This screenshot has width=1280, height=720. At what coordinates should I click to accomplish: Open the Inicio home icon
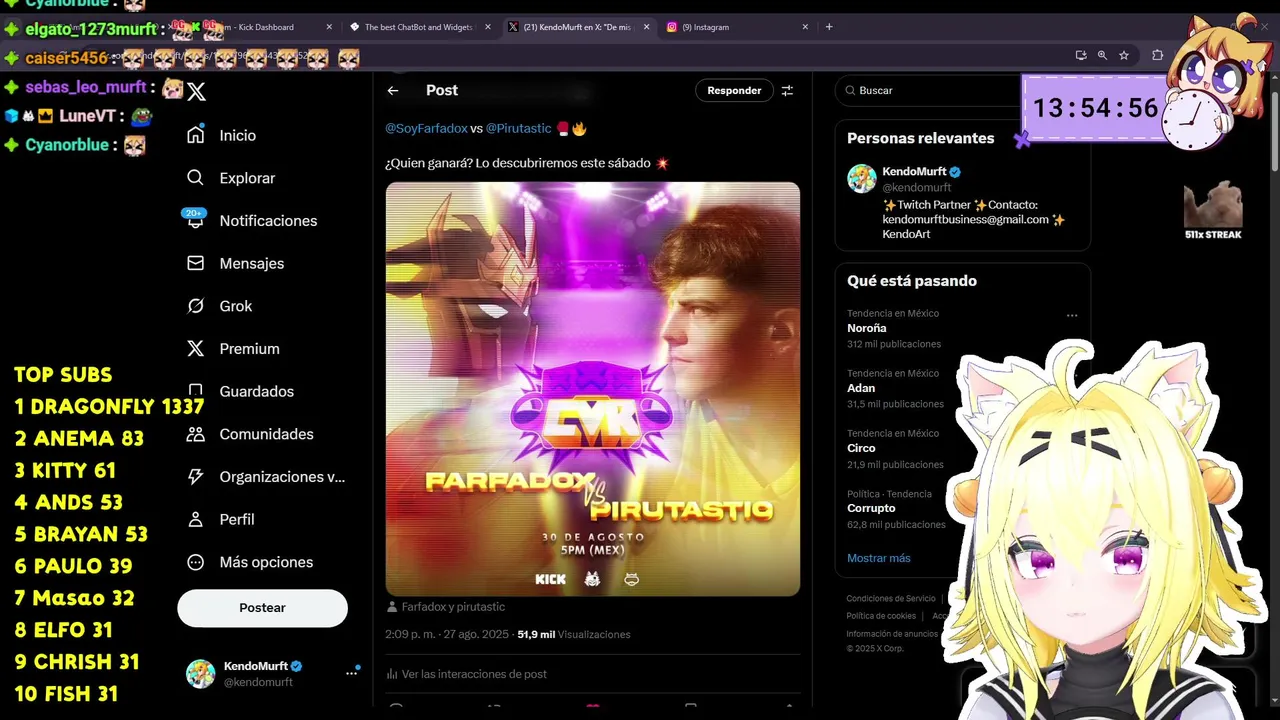pyautogui.click(x=196, y=135)
